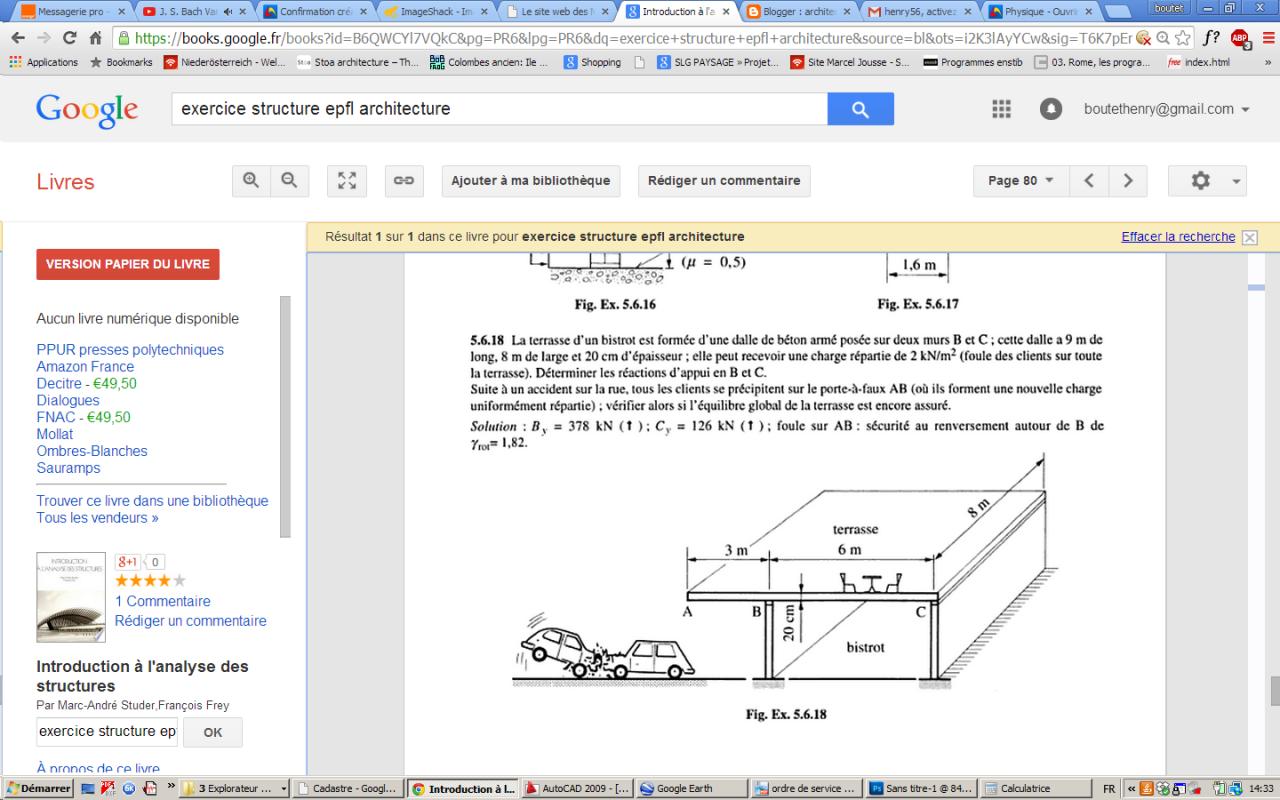1280x800 pixels.
Task: Open the FNAC seller link
Action: 56,418
